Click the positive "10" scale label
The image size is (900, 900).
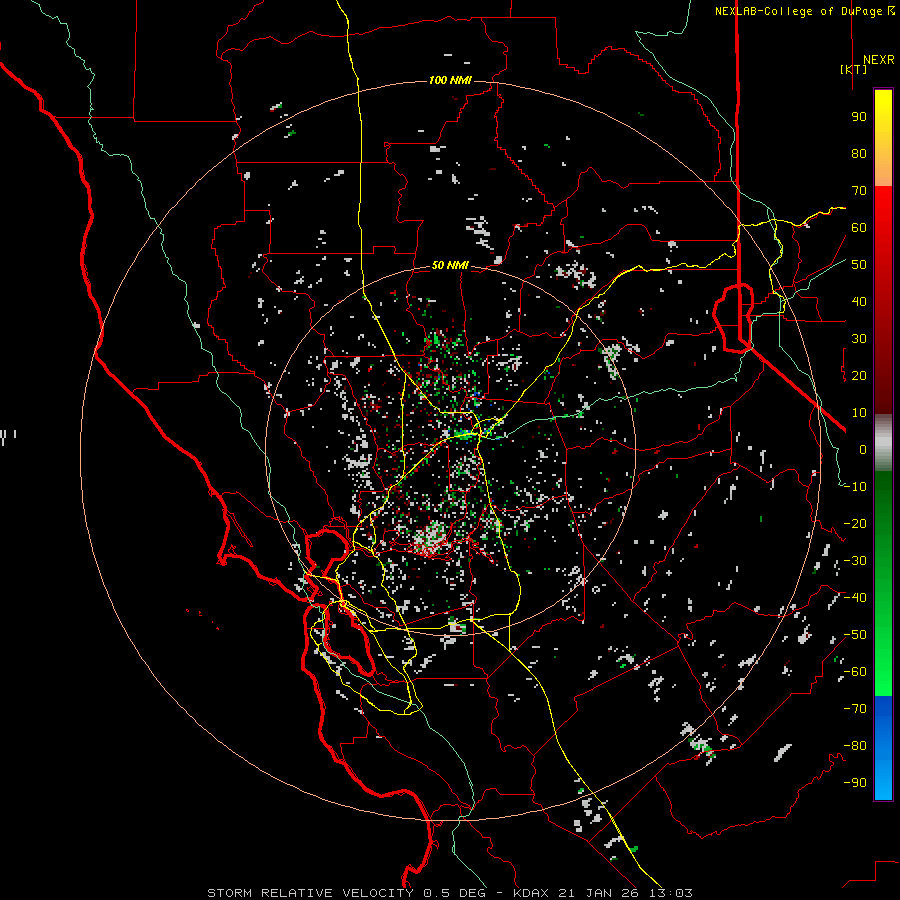(859, 413)
